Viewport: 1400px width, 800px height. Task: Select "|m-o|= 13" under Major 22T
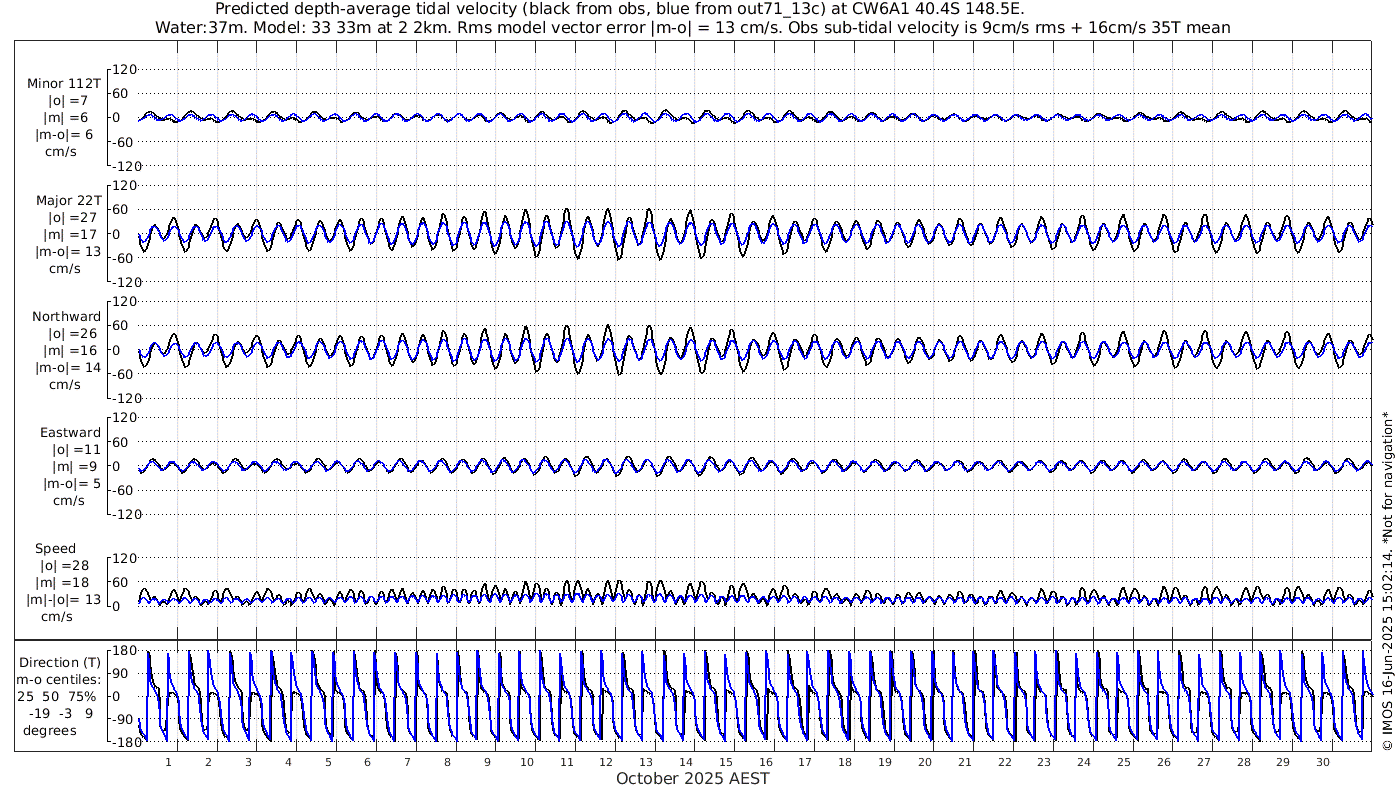coord(68,251)
